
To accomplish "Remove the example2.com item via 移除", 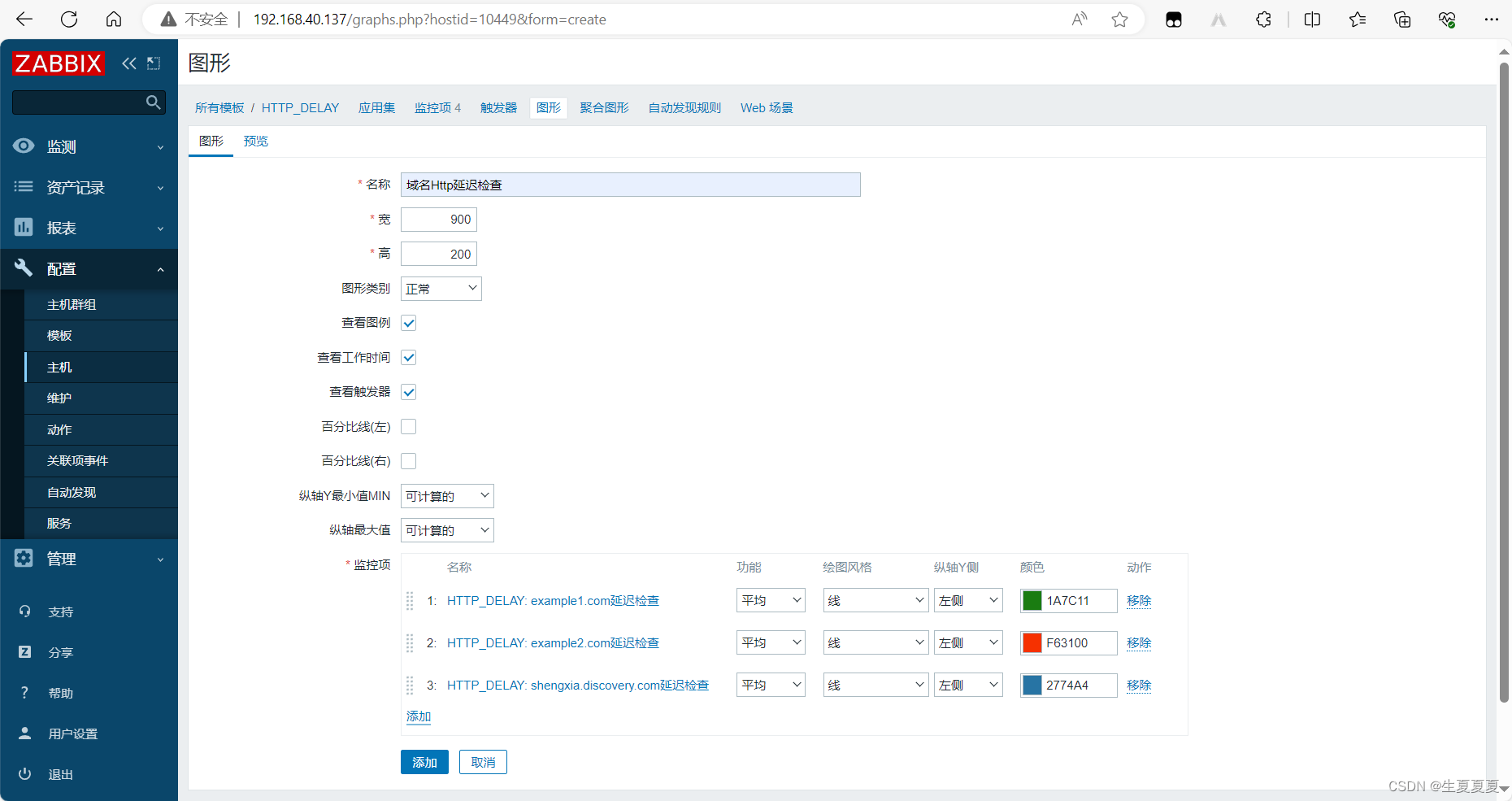I will [x=1139, y=642].
